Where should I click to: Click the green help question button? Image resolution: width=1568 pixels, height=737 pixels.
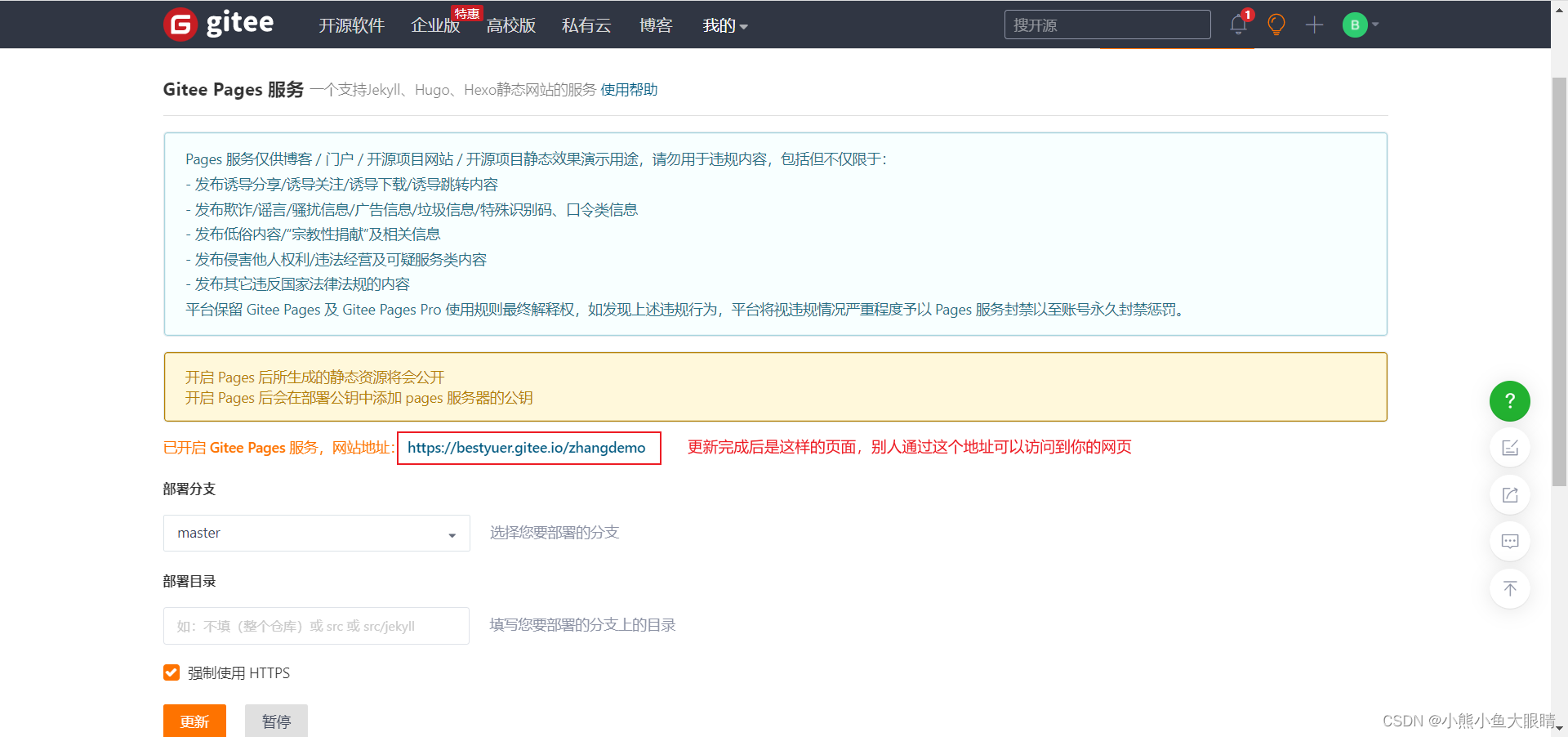tap(1510, 400)
